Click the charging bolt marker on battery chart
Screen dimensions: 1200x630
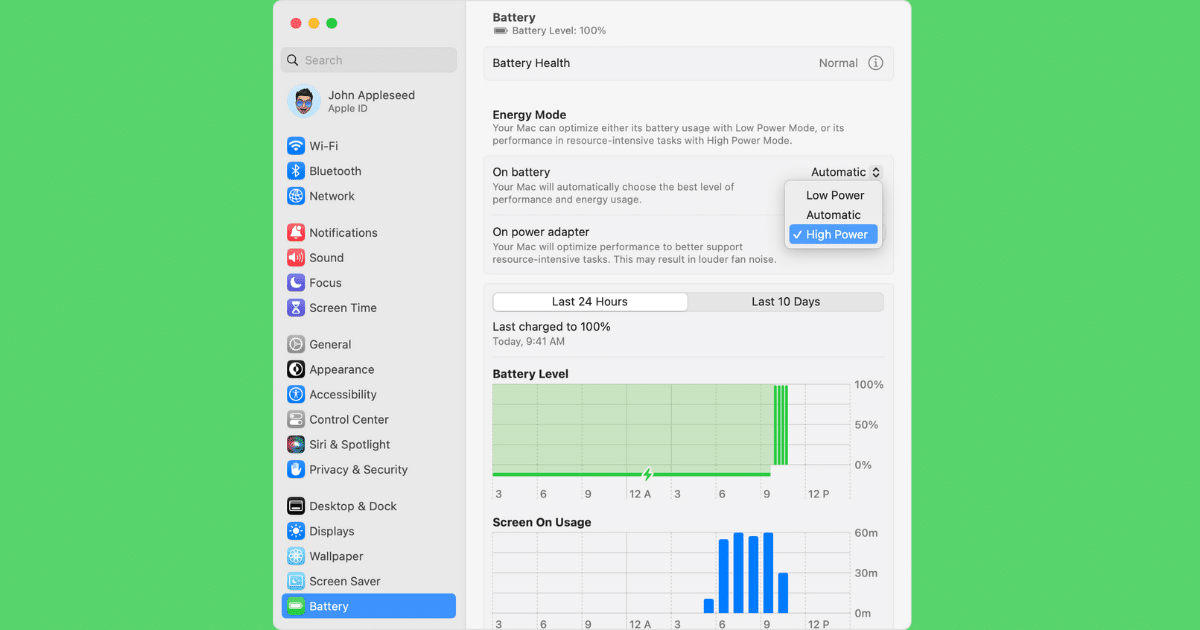pyautogui.click(x=647, y=474)
